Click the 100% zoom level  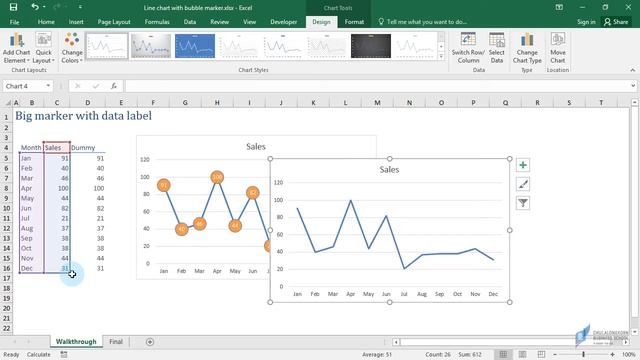(x=629, y=355)
